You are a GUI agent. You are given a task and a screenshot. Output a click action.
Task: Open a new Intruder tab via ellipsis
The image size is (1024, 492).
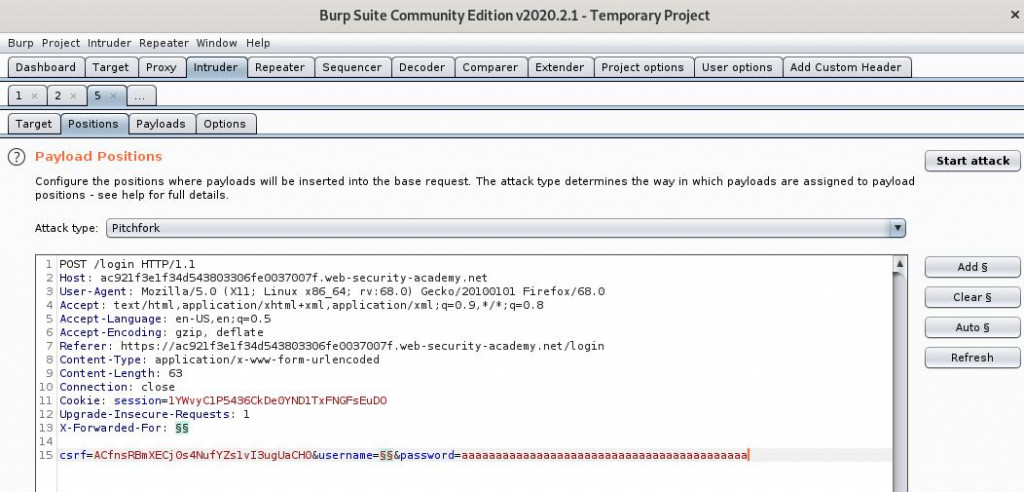coord(140,96)
